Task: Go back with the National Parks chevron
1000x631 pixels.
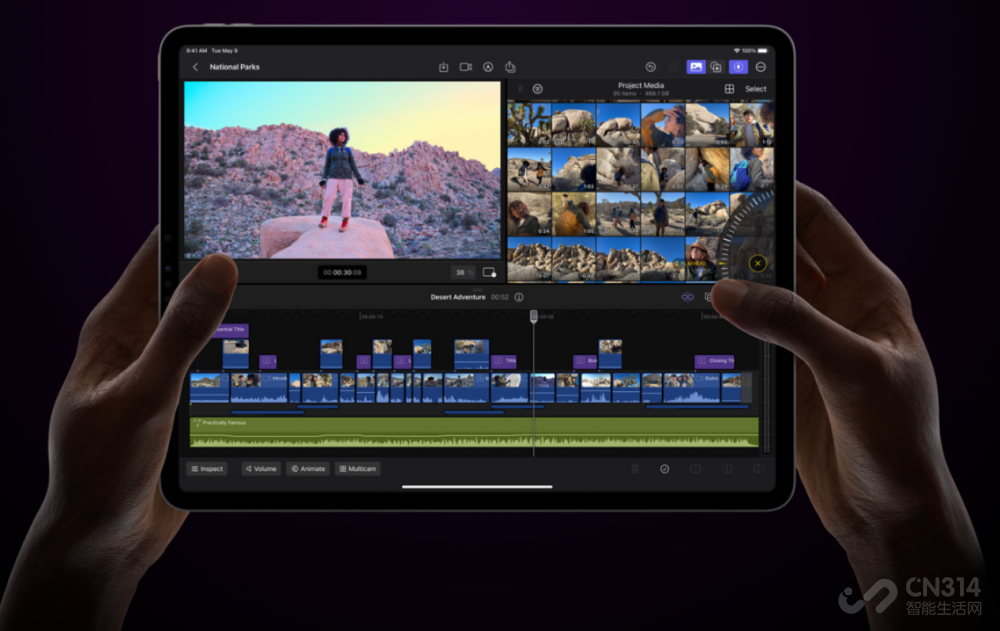Action: [195, 67]
